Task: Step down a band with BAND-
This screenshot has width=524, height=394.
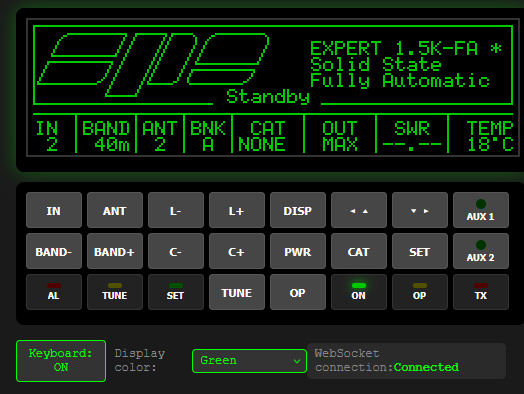Action: coord(54,251)
